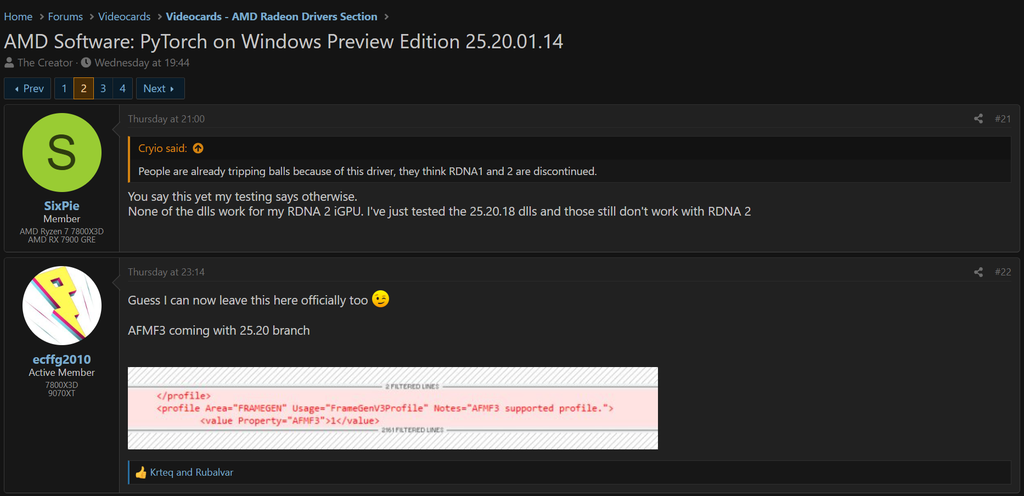Screen dimensions: 1024x496
Task: Go to next page with Next
Action: click(x=160, y=88)
